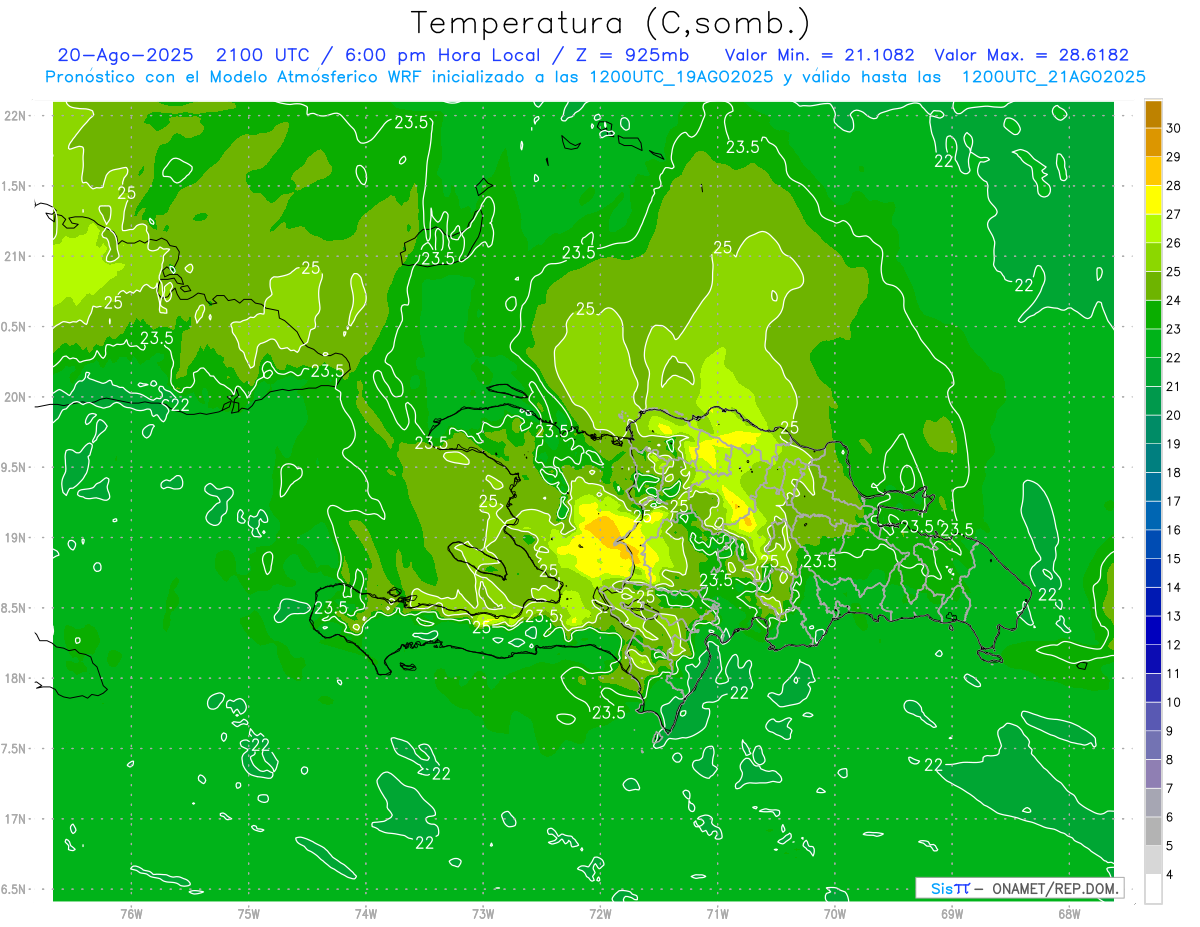Click the 'SisTT - ONAMET/REP.DOM.' credit box
Screen dimensions: 1200x927
1019,888
